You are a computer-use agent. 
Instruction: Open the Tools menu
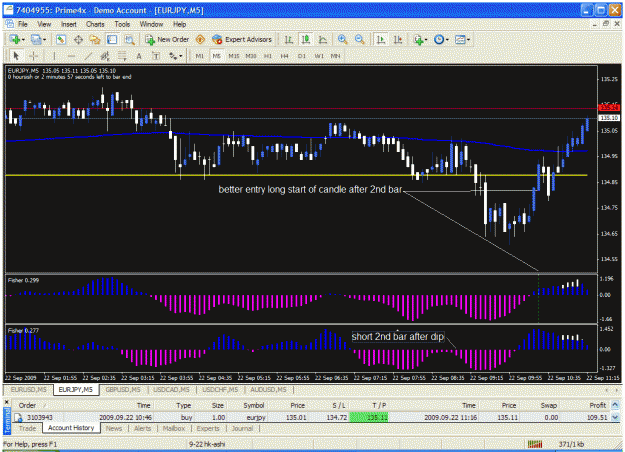click(122, 24)
